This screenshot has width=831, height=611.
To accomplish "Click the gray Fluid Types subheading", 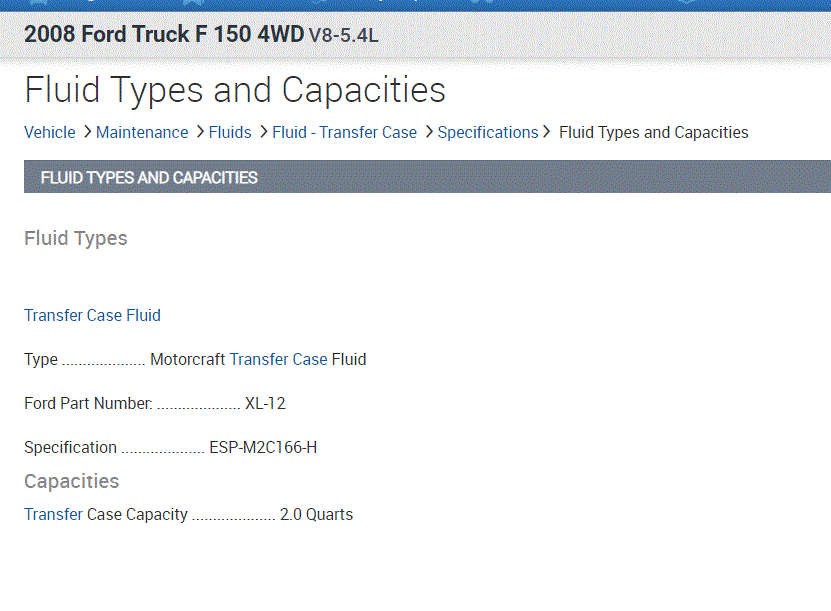I will (x=76, y=238).
